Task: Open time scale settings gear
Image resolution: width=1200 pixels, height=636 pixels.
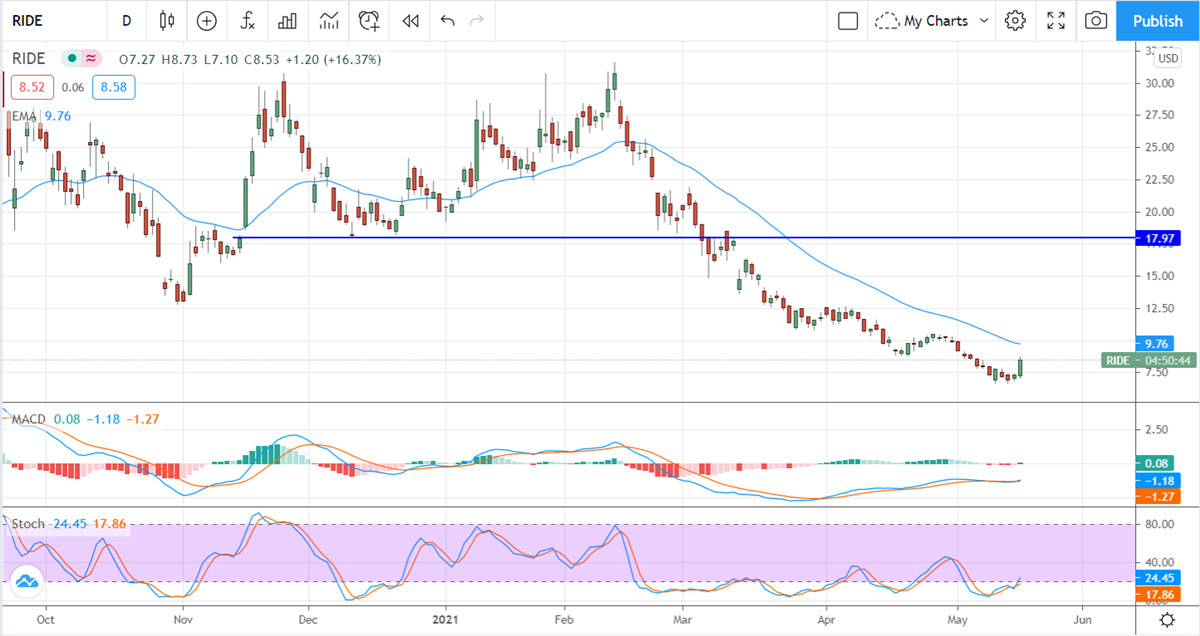Action: [x=1165, y=620]
